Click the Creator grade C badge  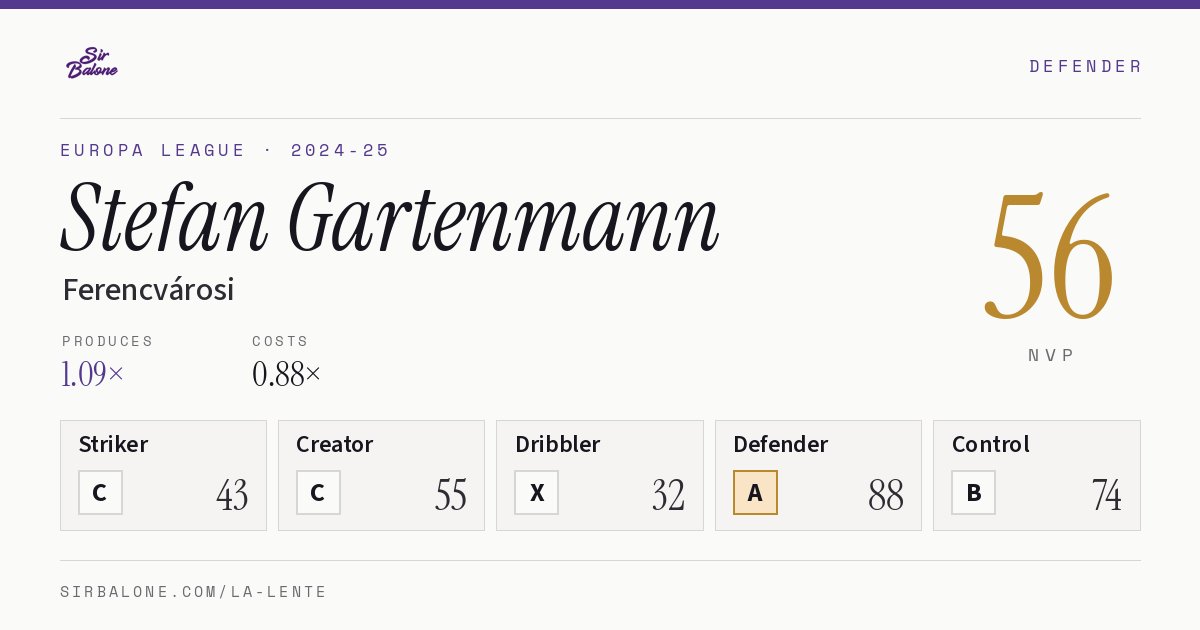[x=318, y=493]
